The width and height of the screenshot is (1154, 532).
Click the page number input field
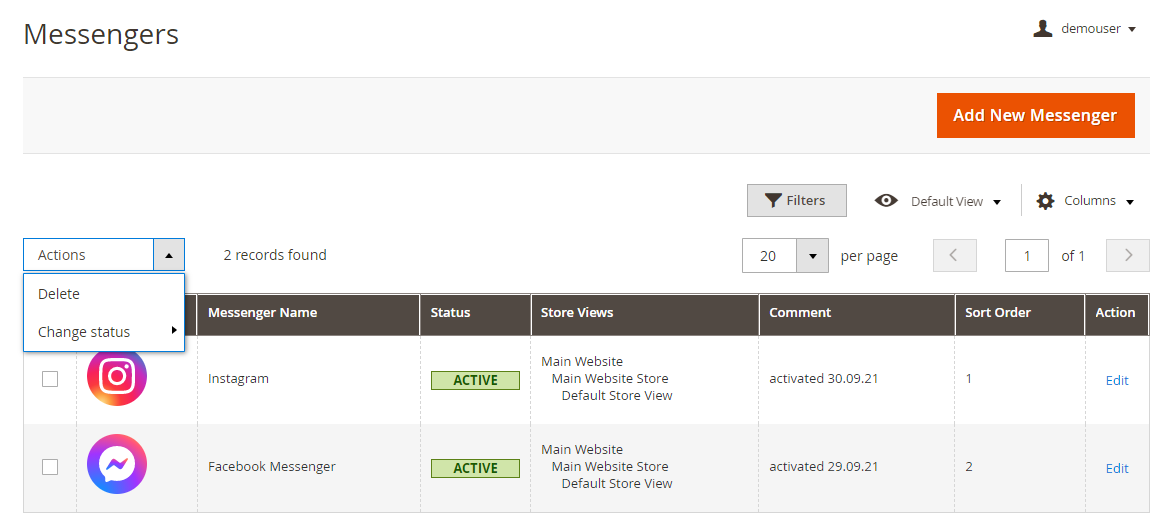click(1026, 256)
